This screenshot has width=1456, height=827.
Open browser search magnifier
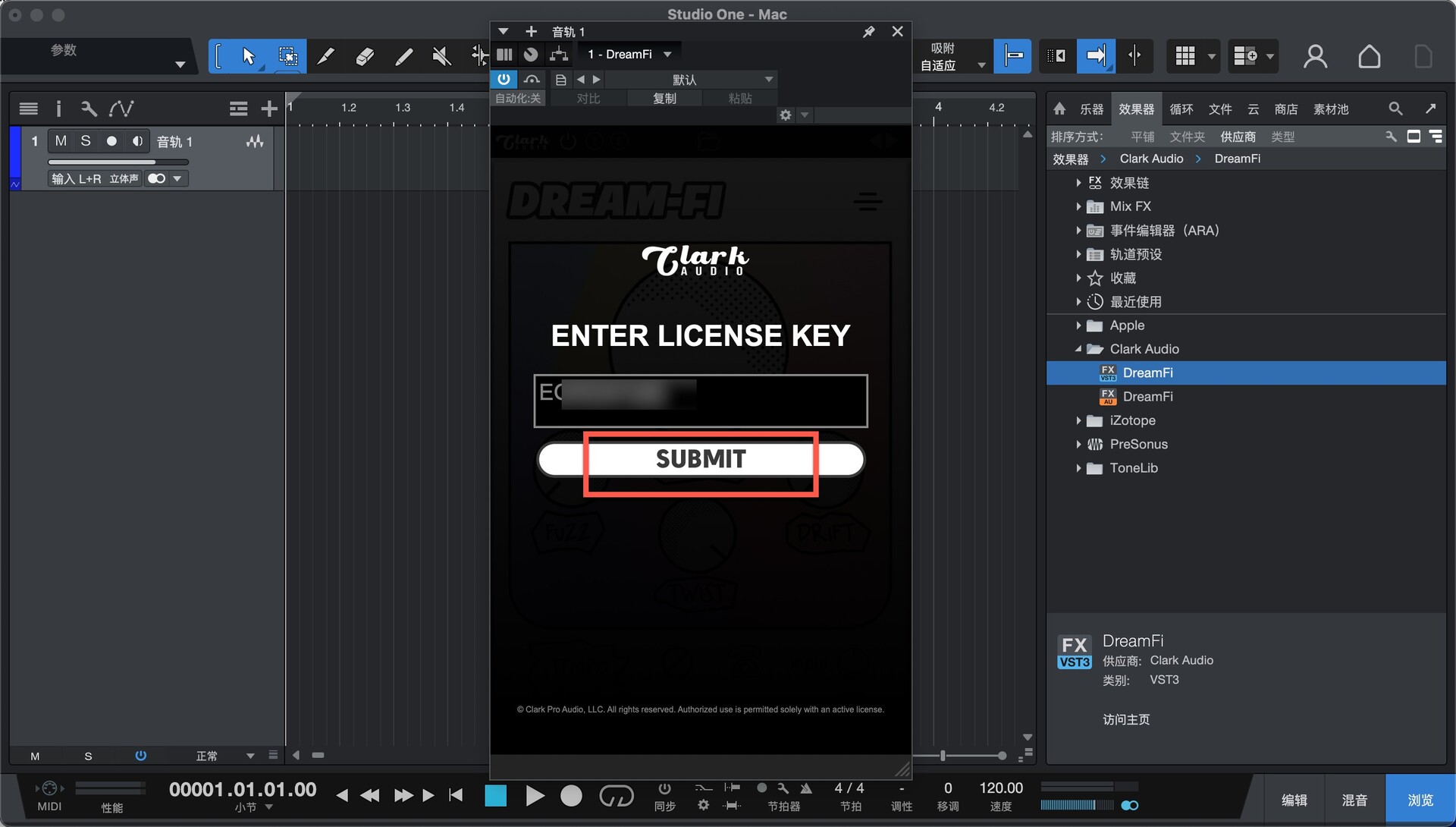point(1395,108)
